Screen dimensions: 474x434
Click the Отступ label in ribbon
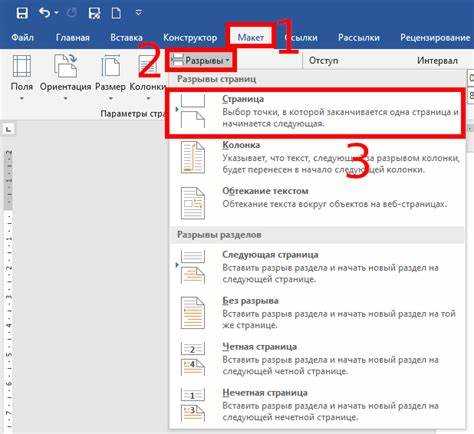[323, 60]
